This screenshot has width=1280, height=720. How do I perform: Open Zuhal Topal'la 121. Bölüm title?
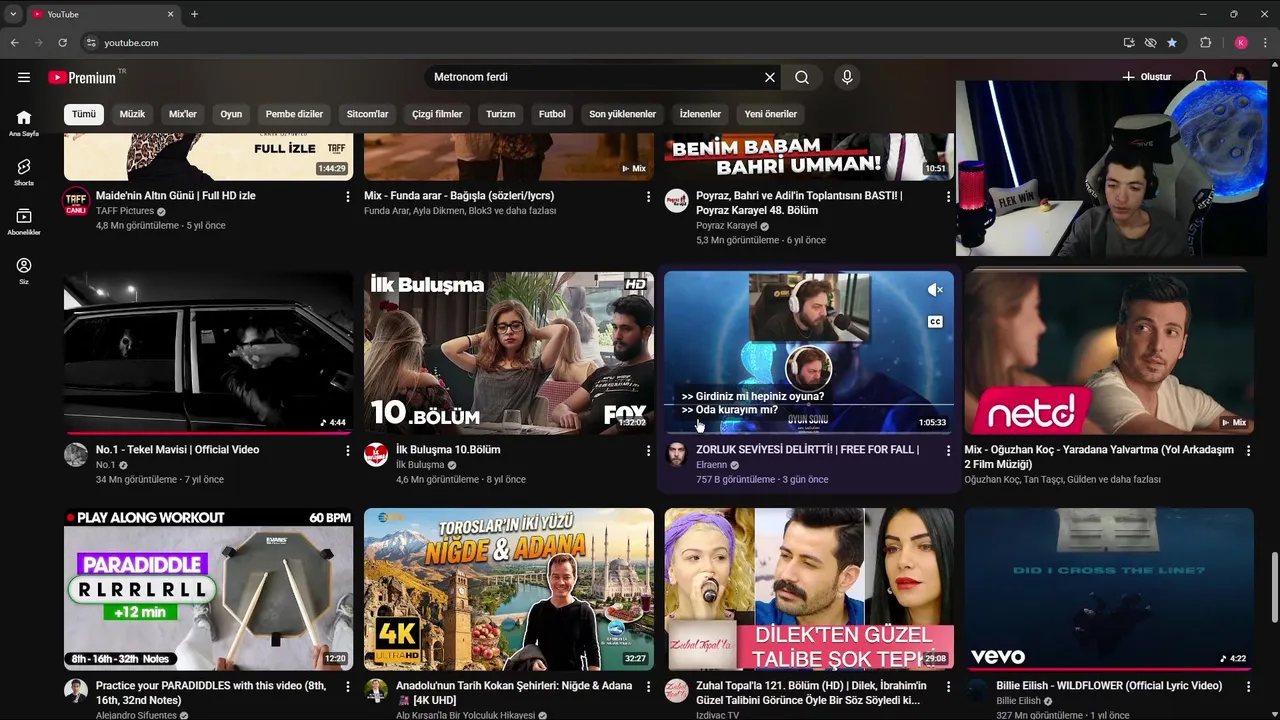click(x=811, y=693)
